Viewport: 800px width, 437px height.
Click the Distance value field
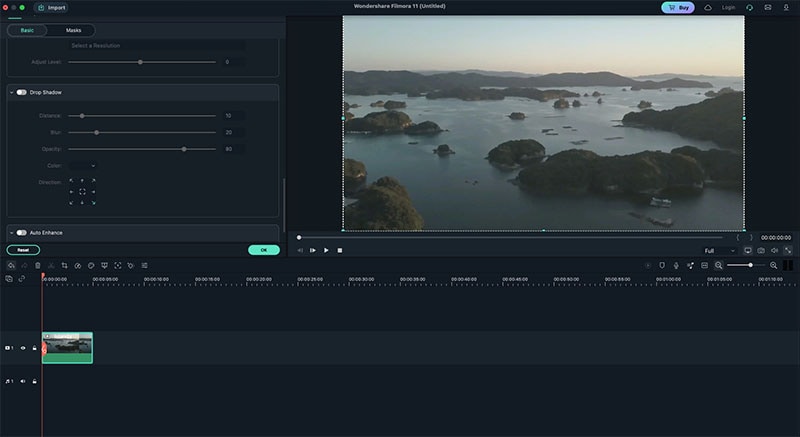tap(232, 116)
